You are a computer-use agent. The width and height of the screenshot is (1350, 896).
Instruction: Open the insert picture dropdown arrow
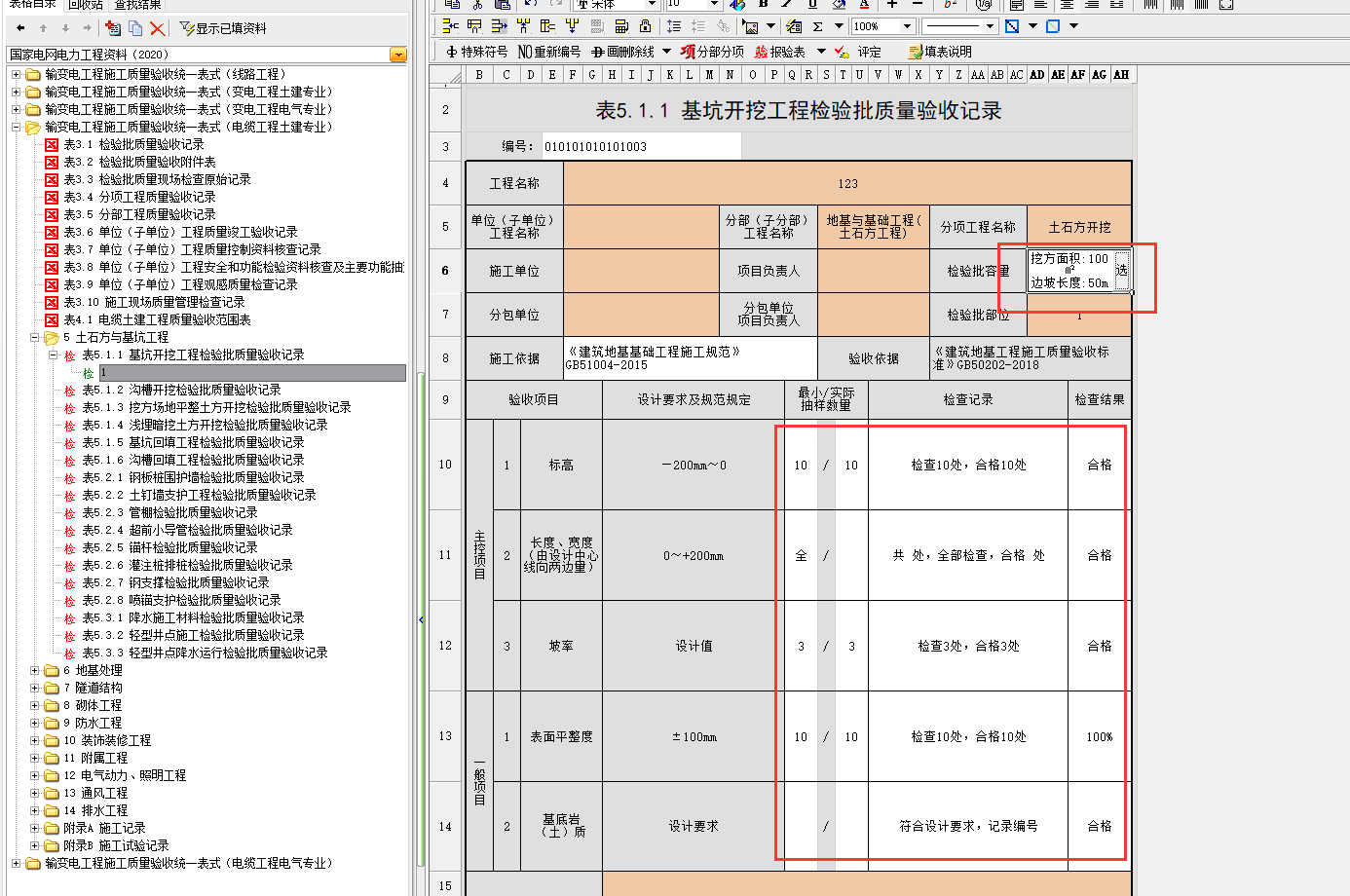pos(770,26)
